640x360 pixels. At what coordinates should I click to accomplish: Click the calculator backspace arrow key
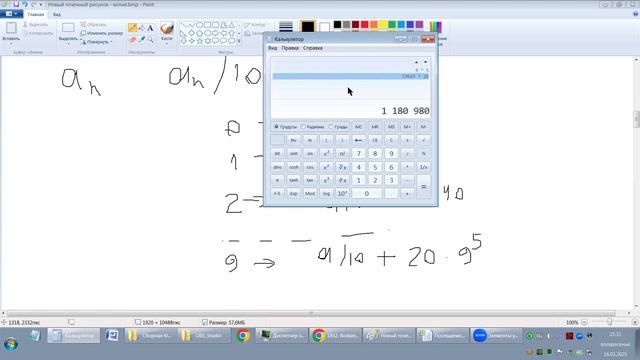358,140
